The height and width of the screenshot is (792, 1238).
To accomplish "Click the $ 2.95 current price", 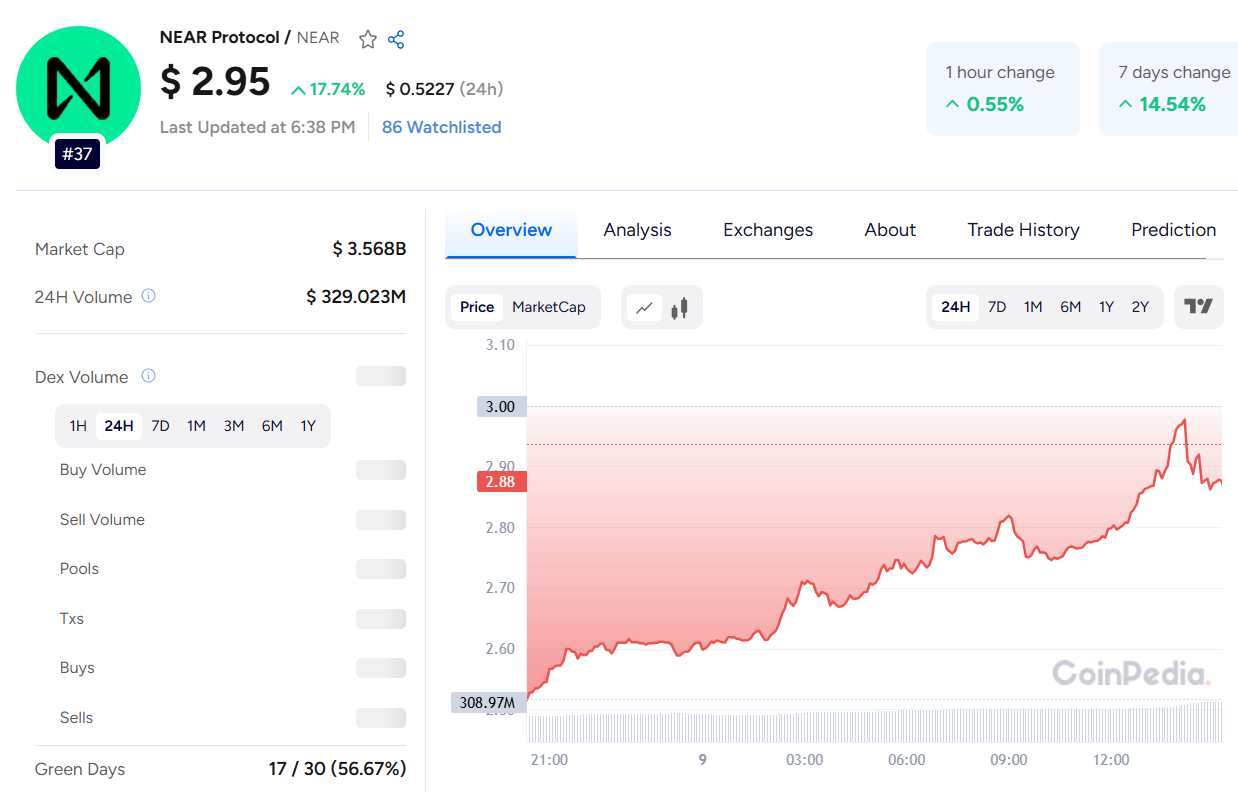I will pyautogui.click(x=215, y=82).
